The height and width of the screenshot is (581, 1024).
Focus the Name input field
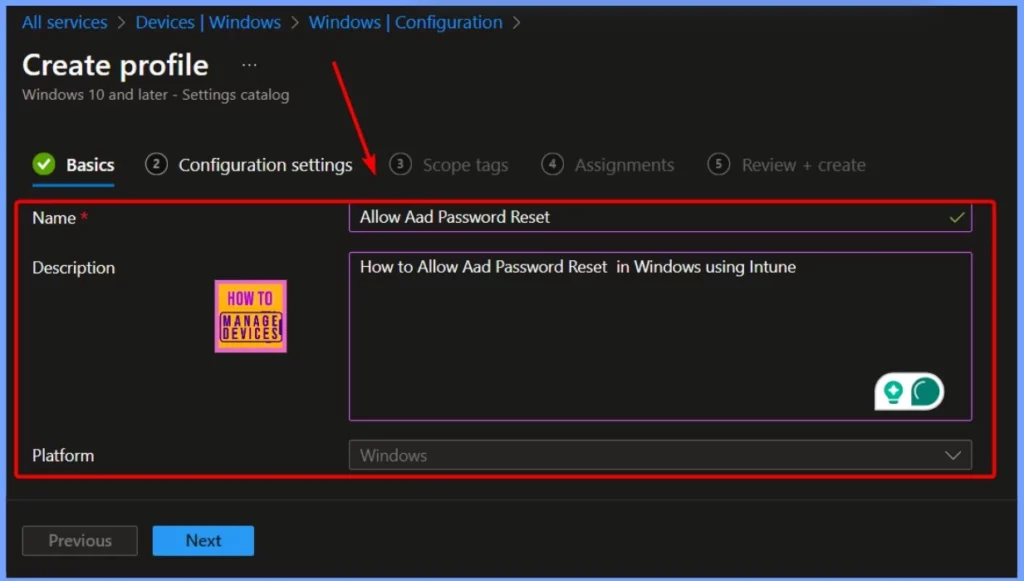660,217
